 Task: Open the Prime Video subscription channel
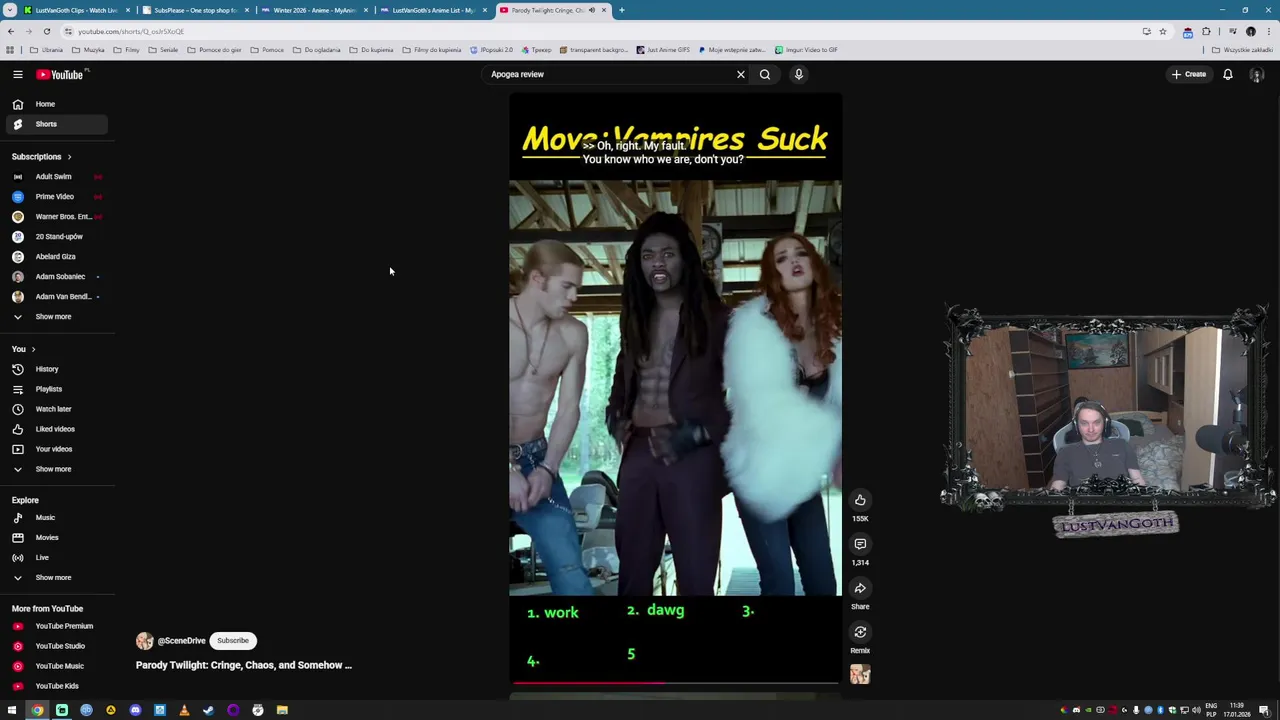point(56,197)
